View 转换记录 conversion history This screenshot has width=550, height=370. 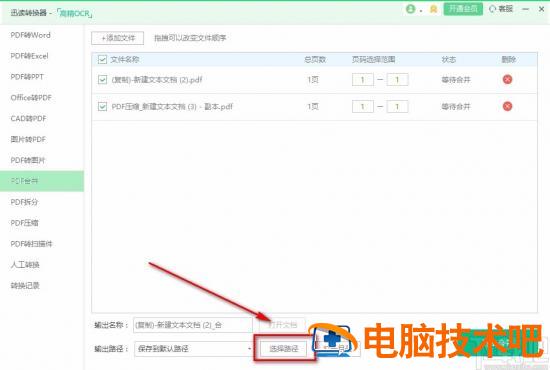[25, 285]
